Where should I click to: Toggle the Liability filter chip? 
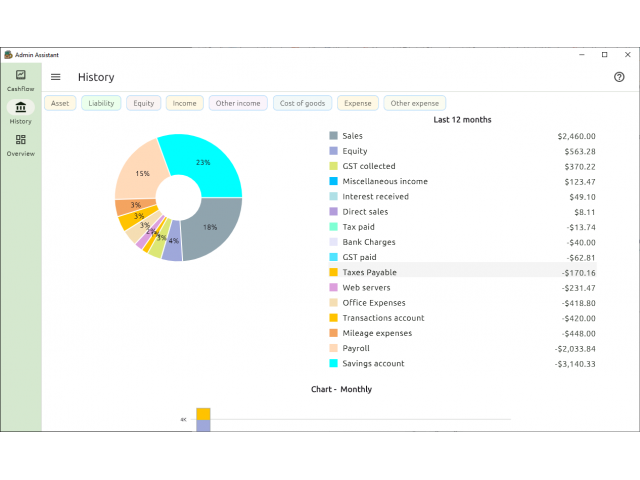tap(101, 103)
